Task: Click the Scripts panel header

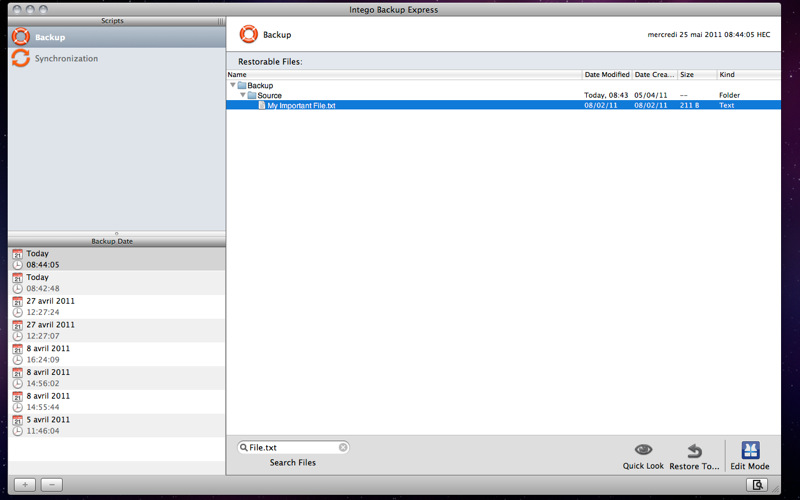Action: click(x=116, y=21)
